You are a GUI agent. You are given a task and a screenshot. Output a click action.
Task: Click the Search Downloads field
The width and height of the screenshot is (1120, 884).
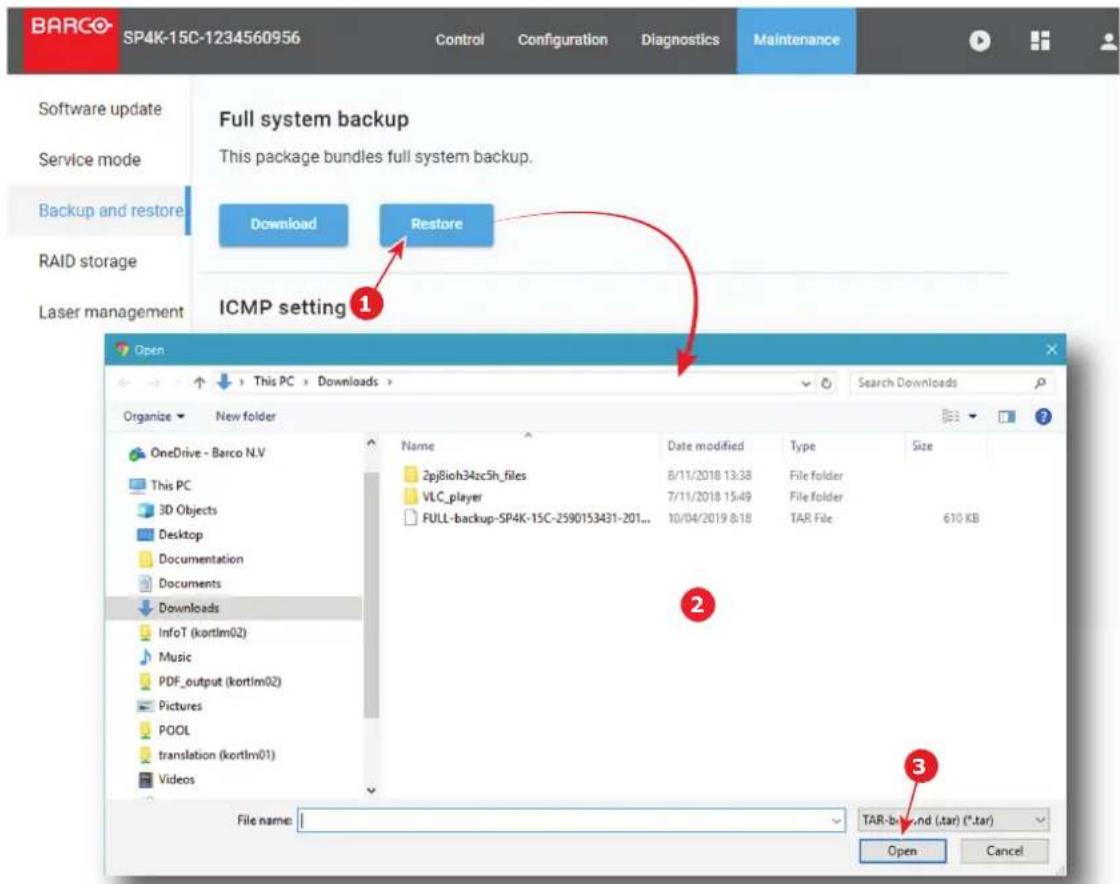(951, 383)
